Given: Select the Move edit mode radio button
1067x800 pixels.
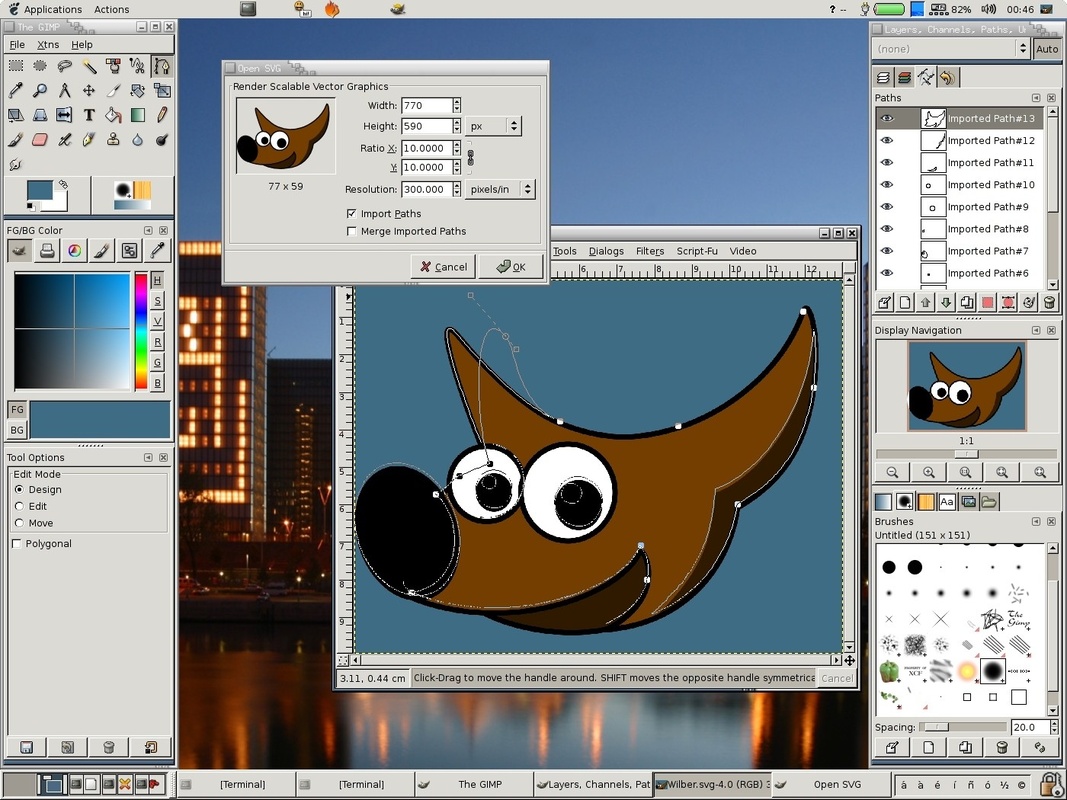Looking at the screenshot, I should [x=18, y=523].
